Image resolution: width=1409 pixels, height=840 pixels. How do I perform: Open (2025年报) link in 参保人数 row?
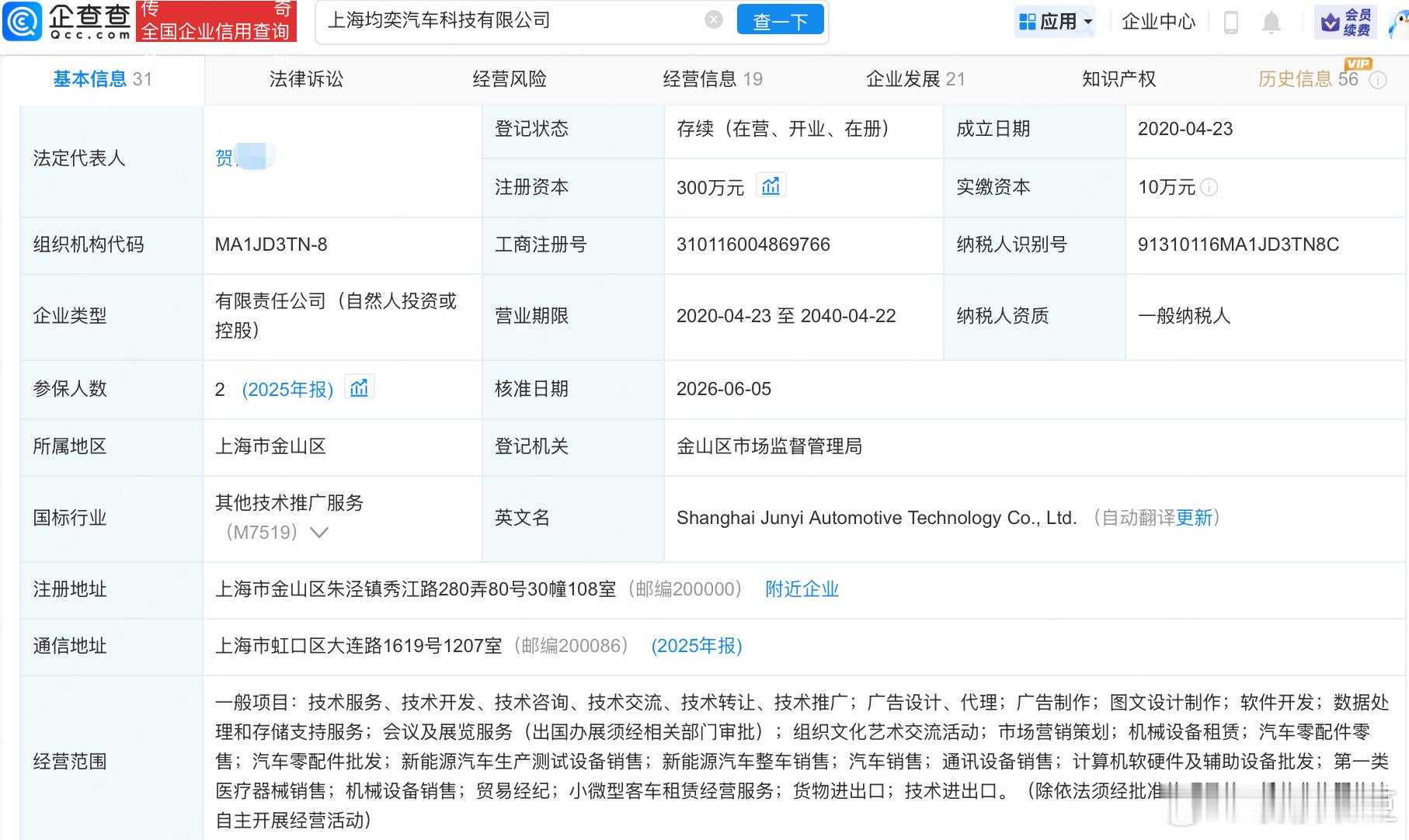tap(287, 389)
